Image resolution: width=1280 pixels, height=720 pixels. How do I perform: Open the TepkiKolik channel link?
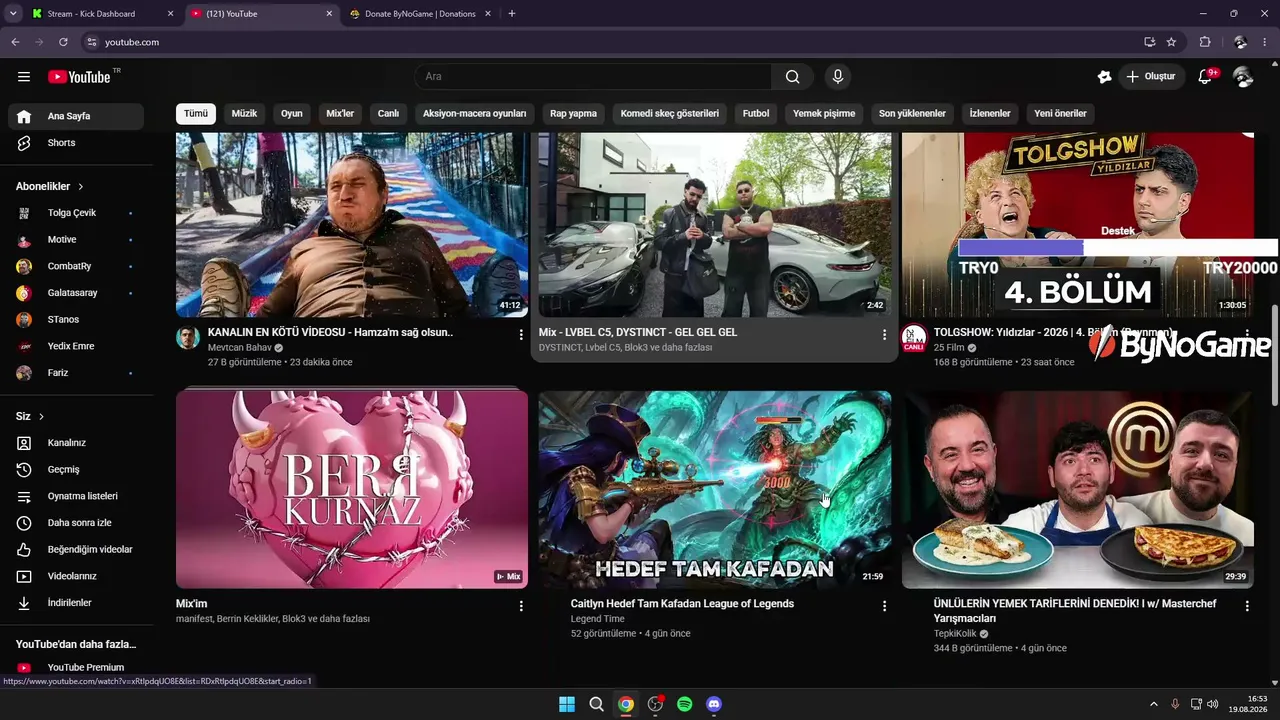pyautogui.click(x=955, y=634)
